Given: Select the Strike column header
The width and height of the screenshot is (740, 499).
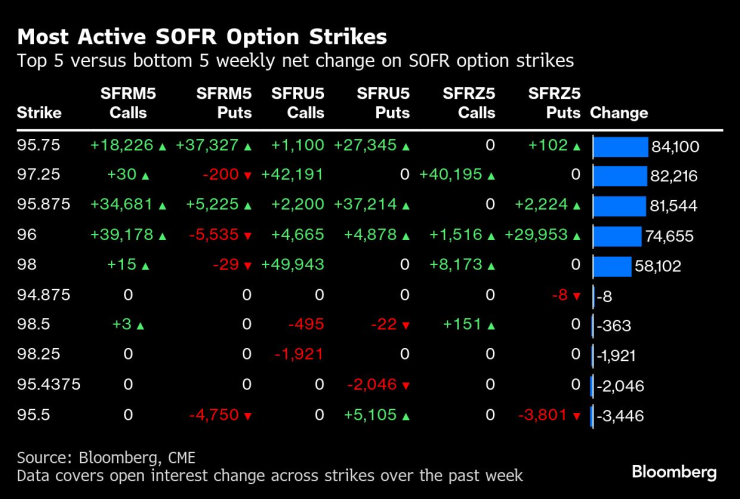Looking at the screenshot, I should 39,113.
